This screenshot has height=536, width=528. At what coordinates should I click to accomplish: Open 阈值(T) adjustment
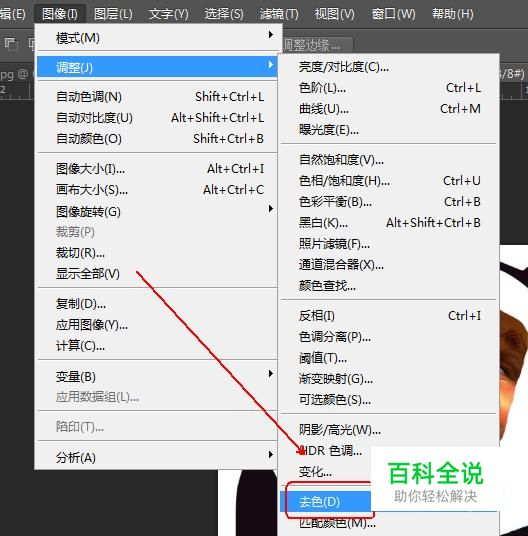click(x=388, y=358)
